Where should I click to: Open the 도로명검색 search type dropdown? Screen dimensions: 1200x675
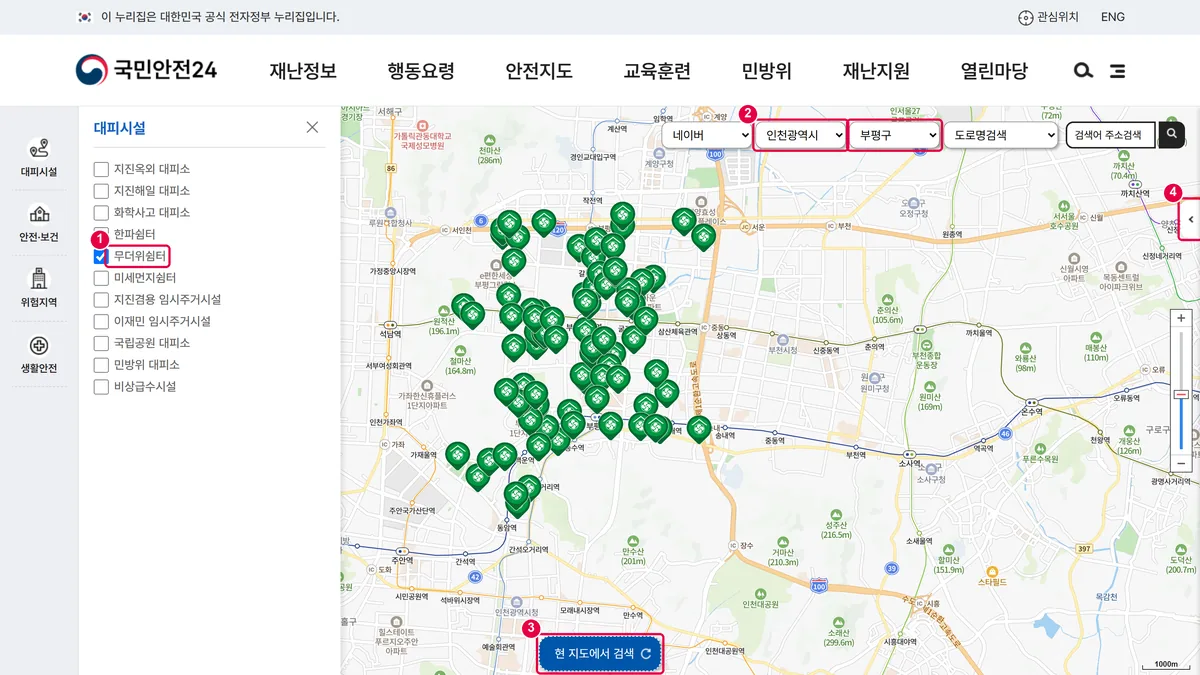[1000, 134]
